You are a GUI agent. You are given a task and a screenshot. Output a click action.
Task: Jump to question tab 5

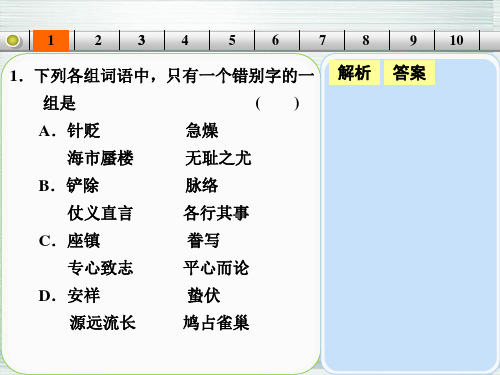232,40
